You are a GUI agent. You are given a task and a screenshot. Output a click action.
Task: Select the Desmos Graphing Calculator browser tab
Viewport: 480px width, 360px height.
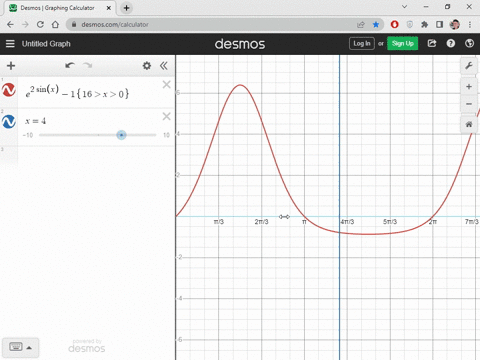click(57, 8)
